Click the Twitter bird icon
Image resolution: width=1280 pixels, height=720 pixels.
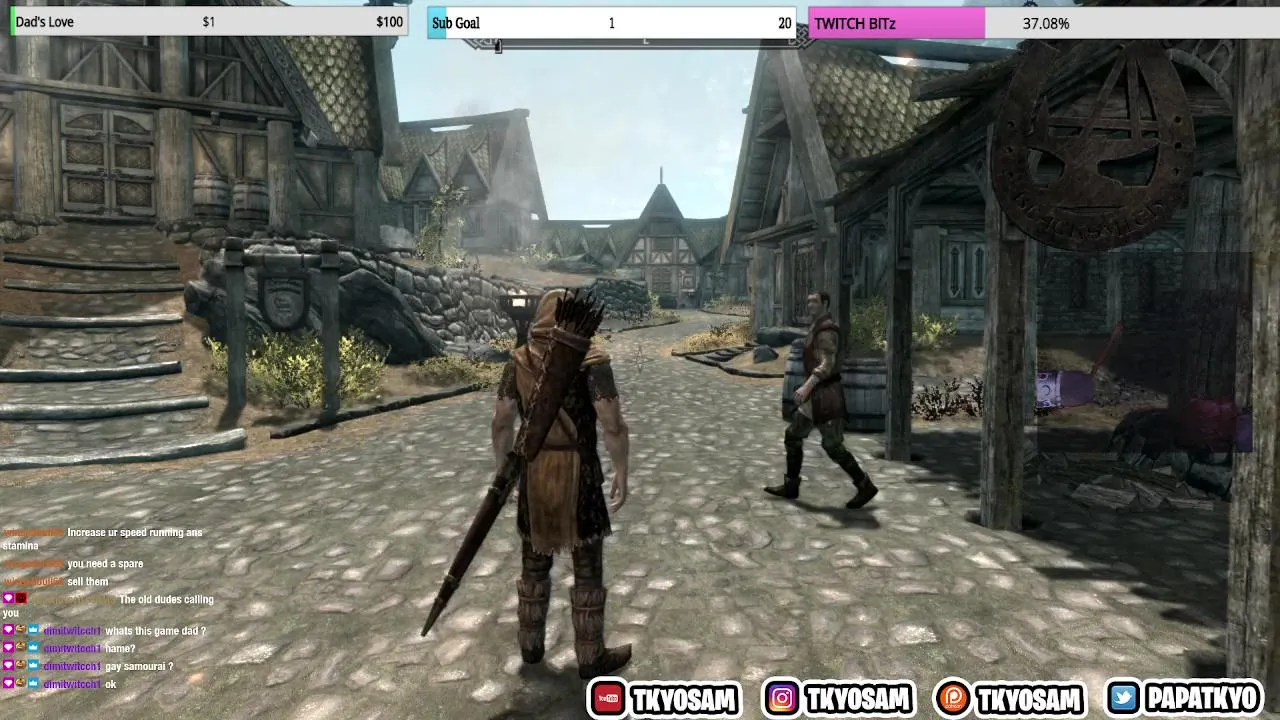click(1125, 698)
